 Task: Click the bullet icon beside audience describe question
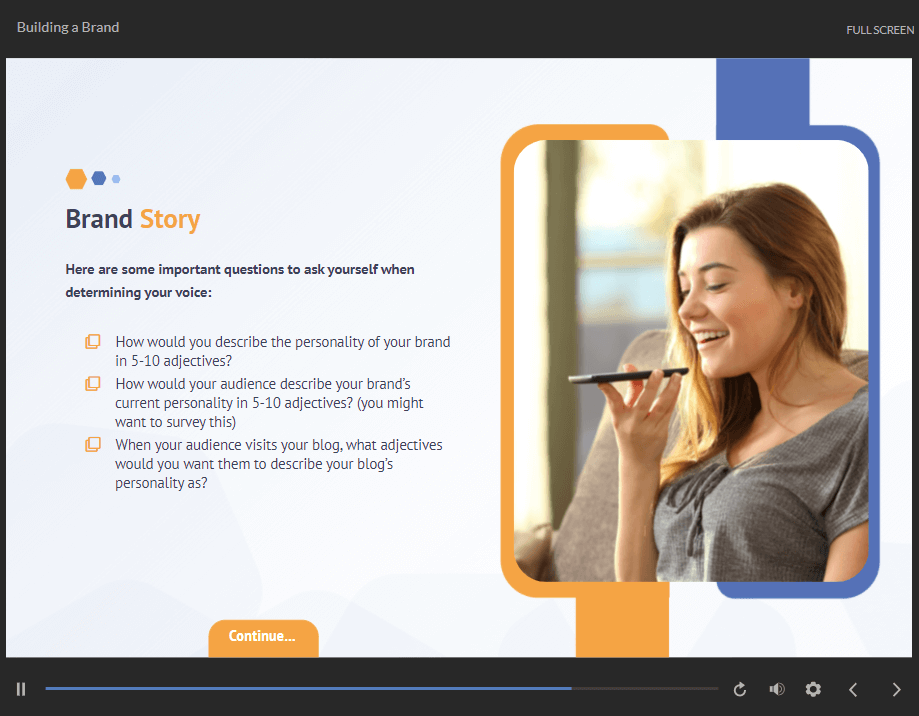(93, 383)
